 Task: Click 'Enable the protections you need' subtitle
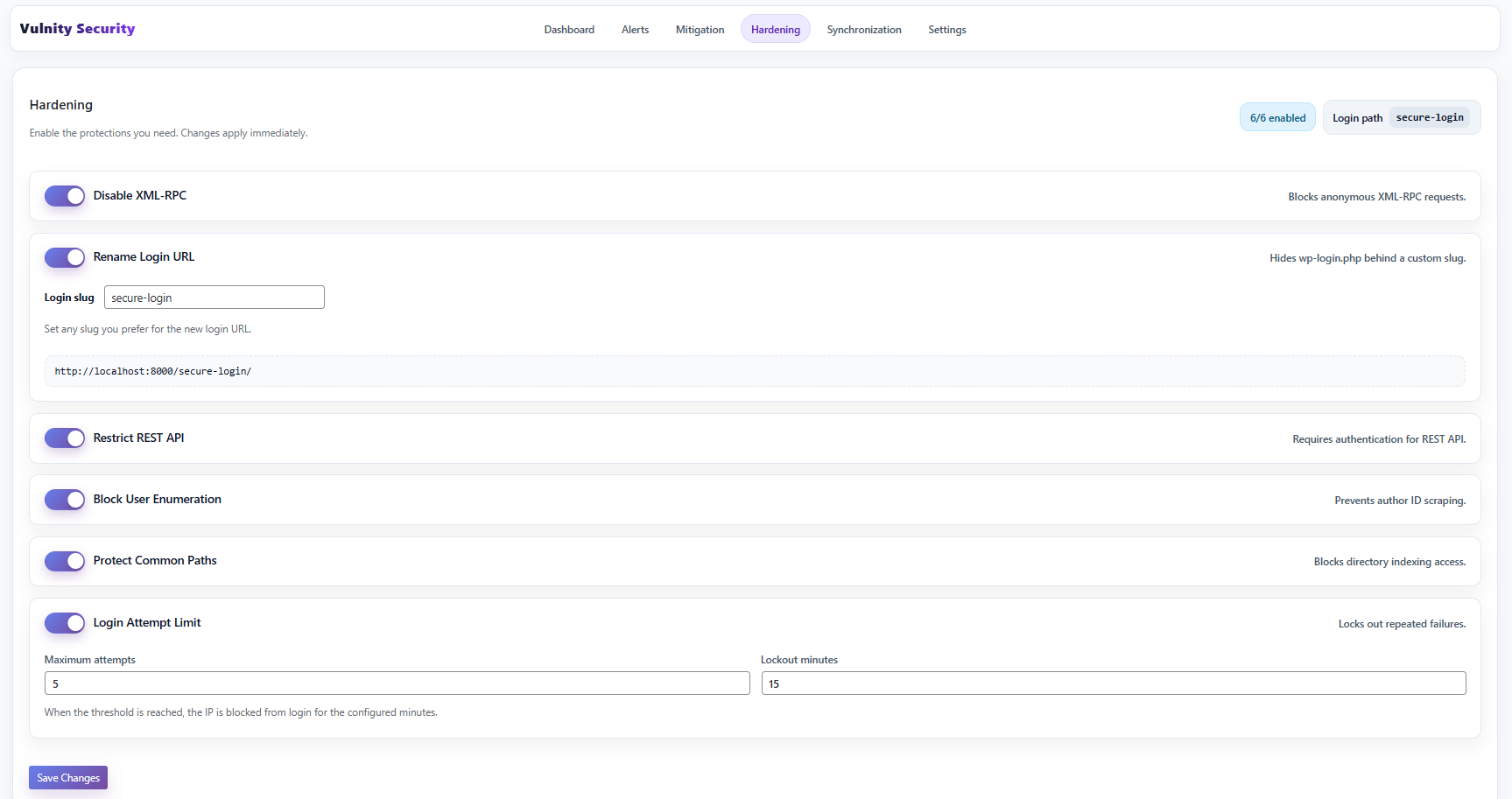pyautogui.click(x=169, y=133)
